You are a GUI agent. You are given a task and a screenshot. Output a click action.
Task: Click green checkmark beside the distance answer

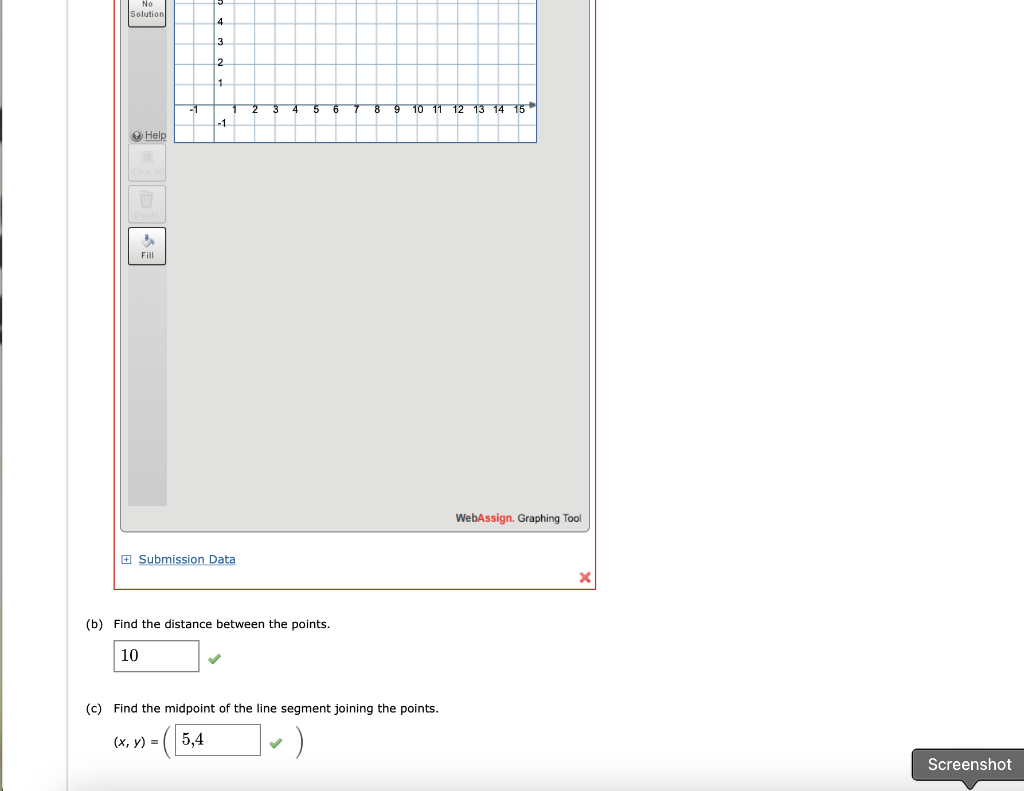(x=213, y=658)
